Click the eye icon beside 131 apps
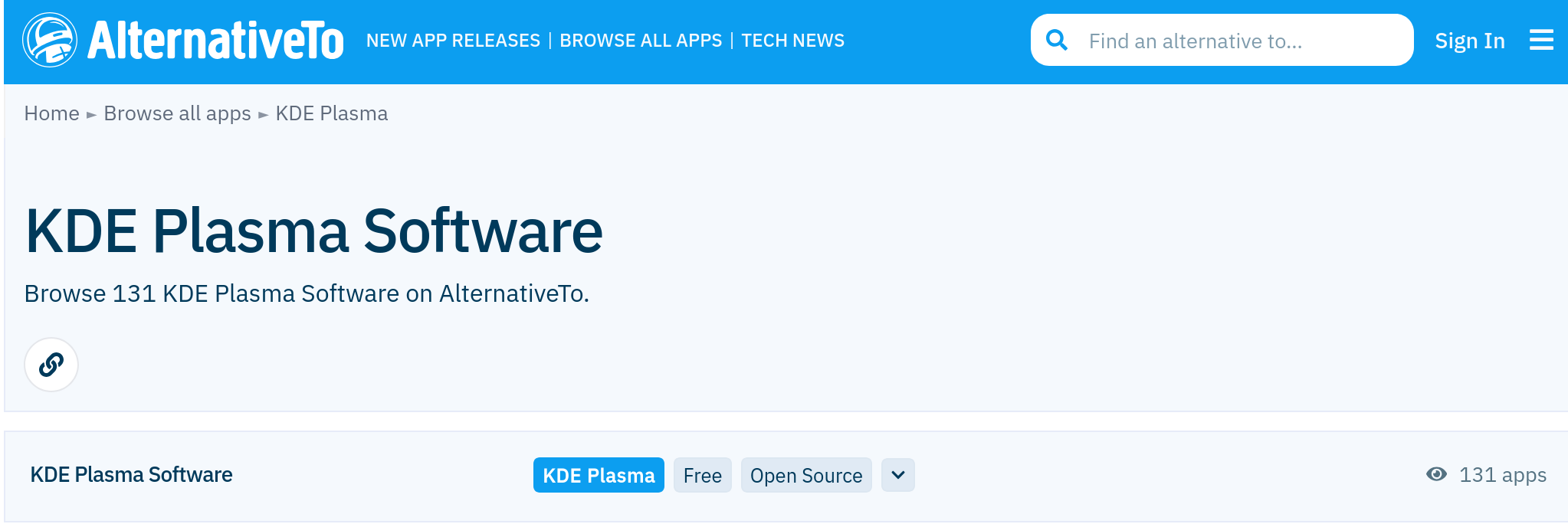This screenshot has height=524, width=1568. (1437, 474)
